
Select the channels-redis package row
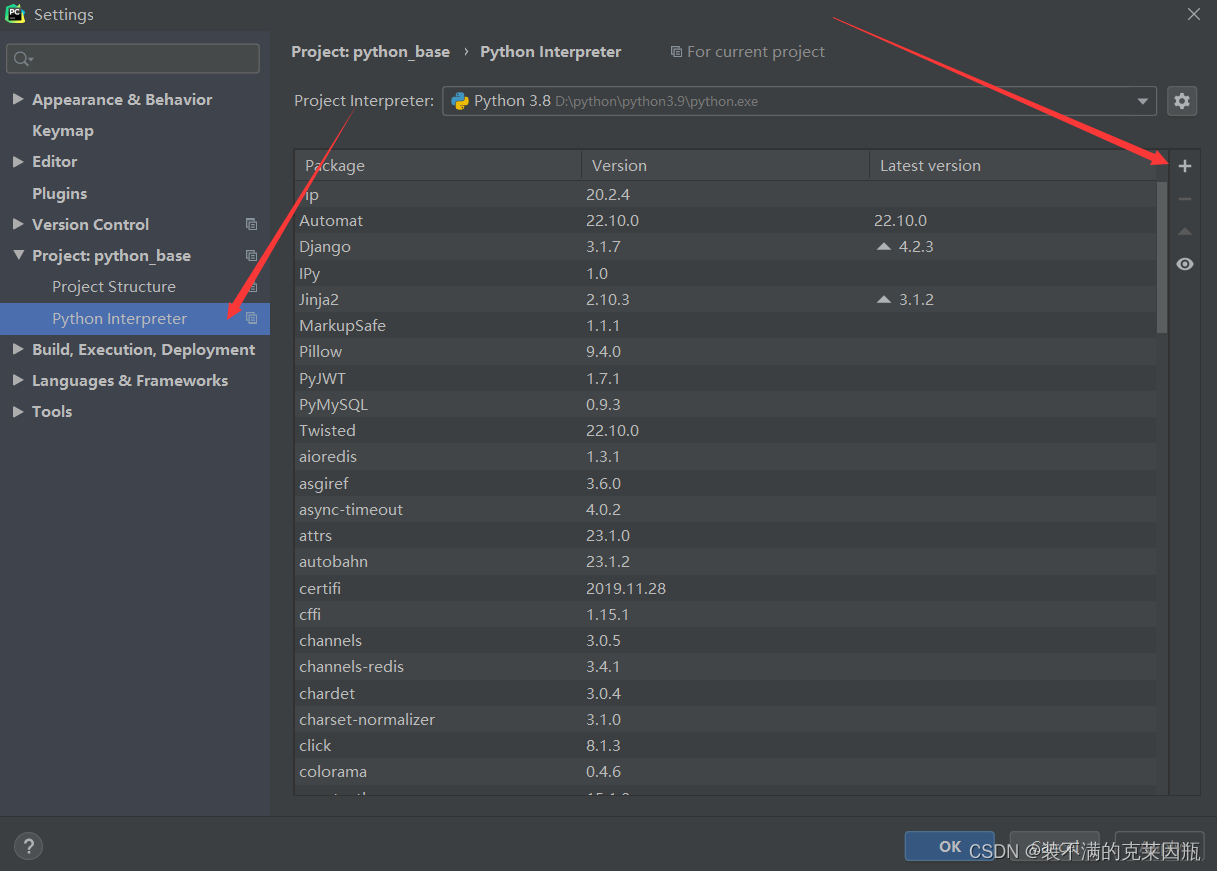725,667
